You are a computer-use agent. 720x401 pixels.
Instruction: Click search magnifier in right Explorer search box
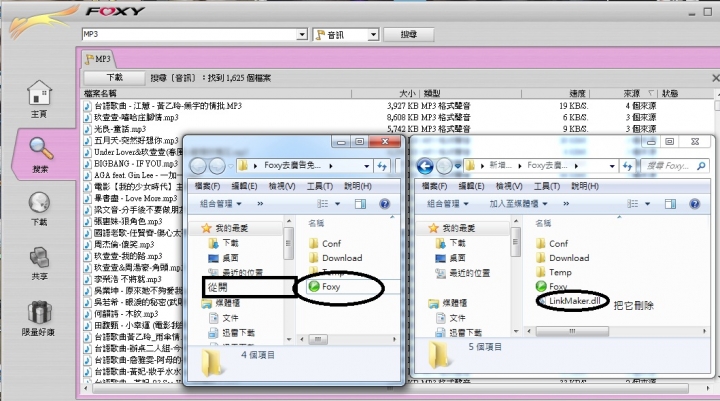(x=701, y=166)
